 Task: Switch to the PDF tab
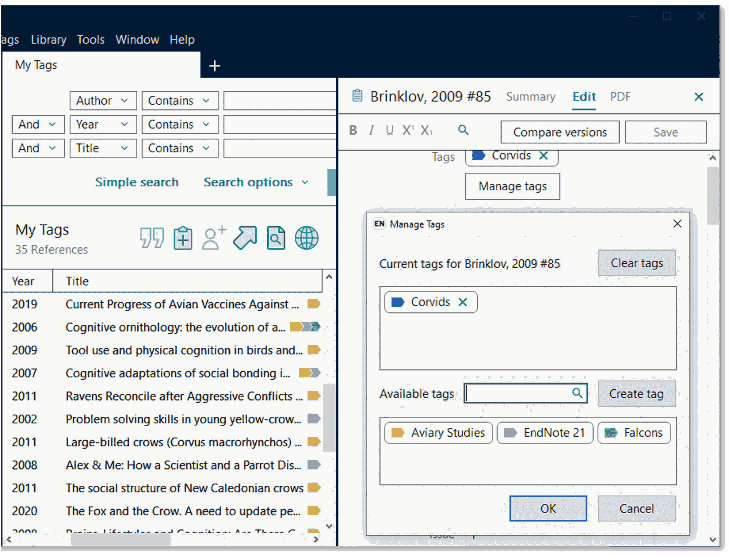(x=620, y=97)
